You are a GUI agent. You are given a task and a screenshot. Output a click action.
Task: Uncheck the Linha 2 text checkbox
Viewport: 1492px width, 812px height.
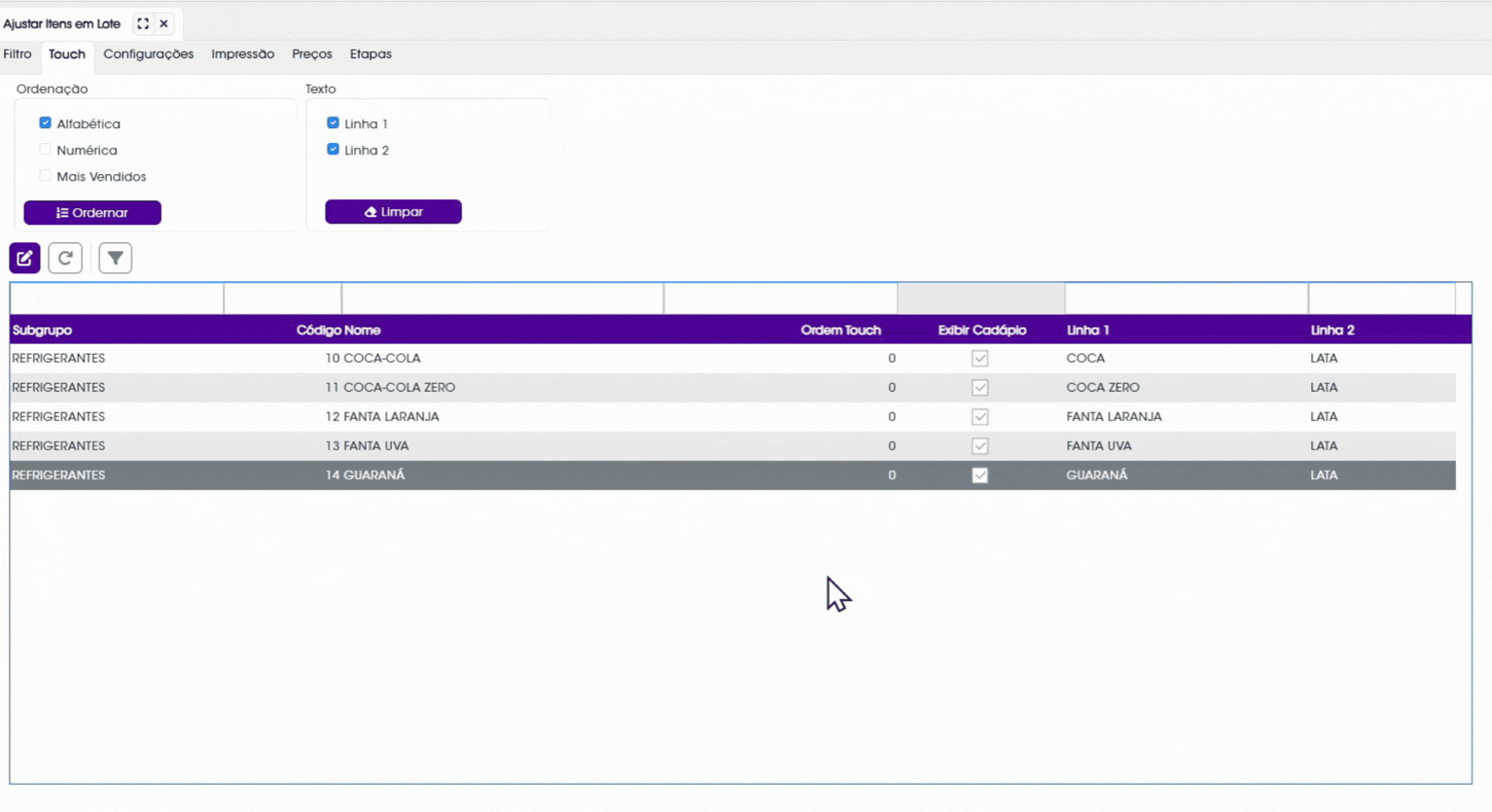(x=333, y=150)
